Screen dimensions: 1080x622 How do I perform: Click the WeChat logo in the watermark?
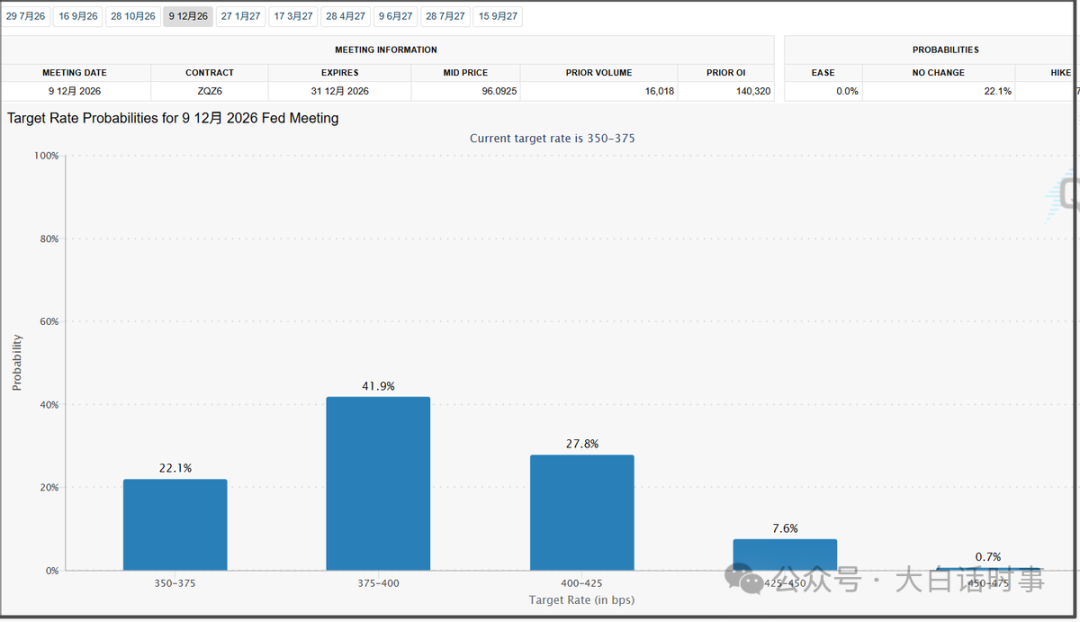(743, 579)
